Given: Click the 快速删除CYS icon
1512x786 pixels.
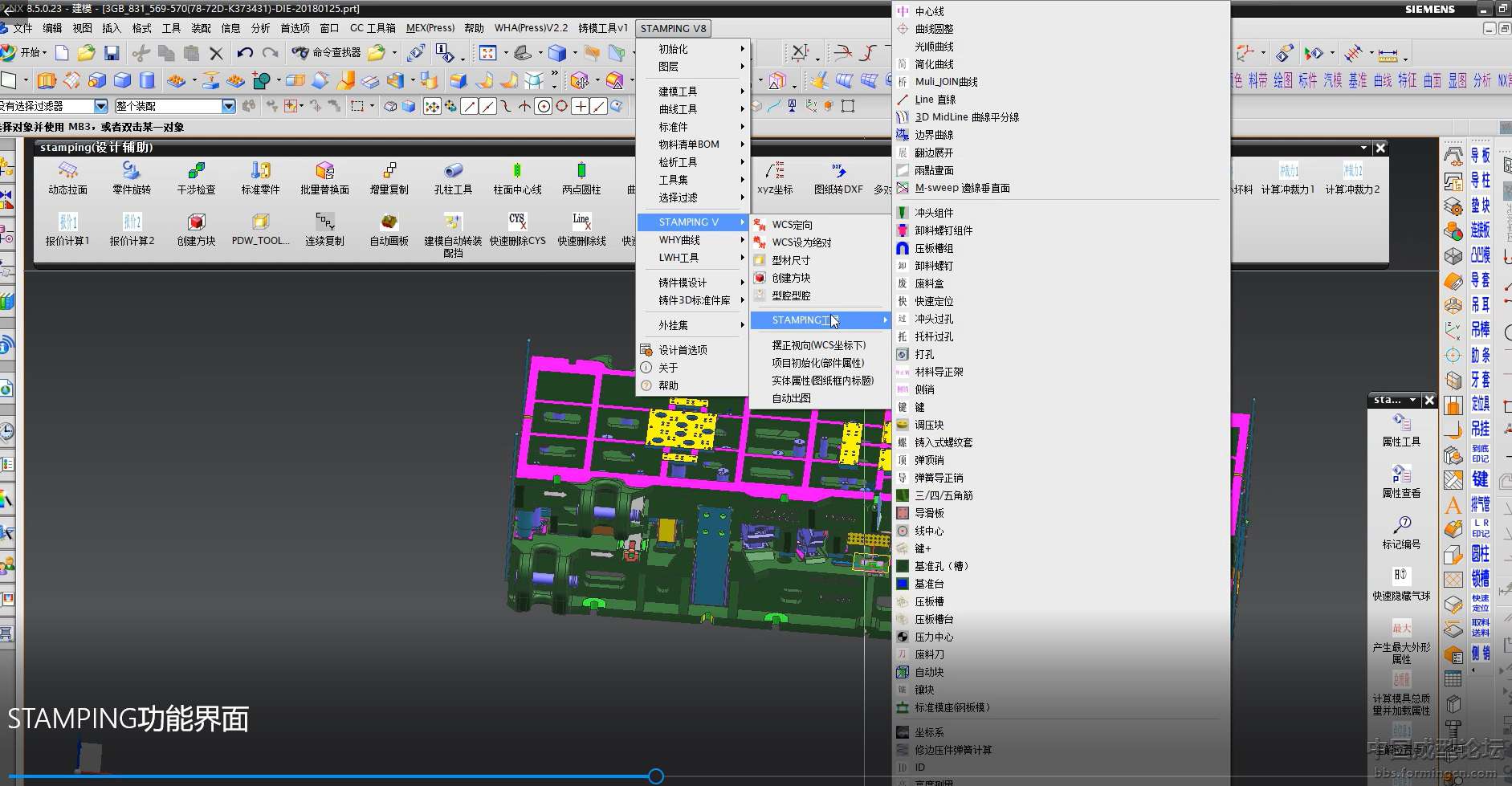Looking at the screenshot, I should pyautogui.click(x=517, y=222).
